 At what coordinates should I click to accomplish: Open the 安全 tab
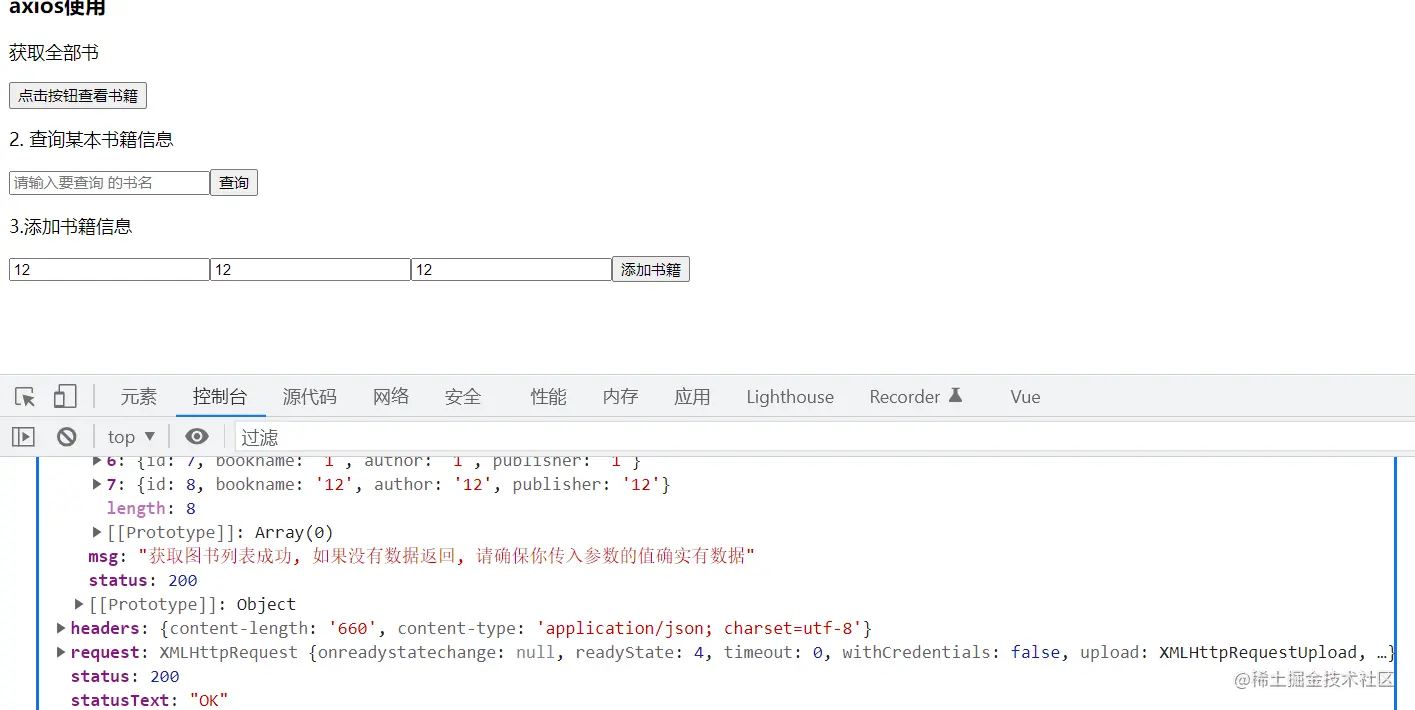click(x=463, y=397)
